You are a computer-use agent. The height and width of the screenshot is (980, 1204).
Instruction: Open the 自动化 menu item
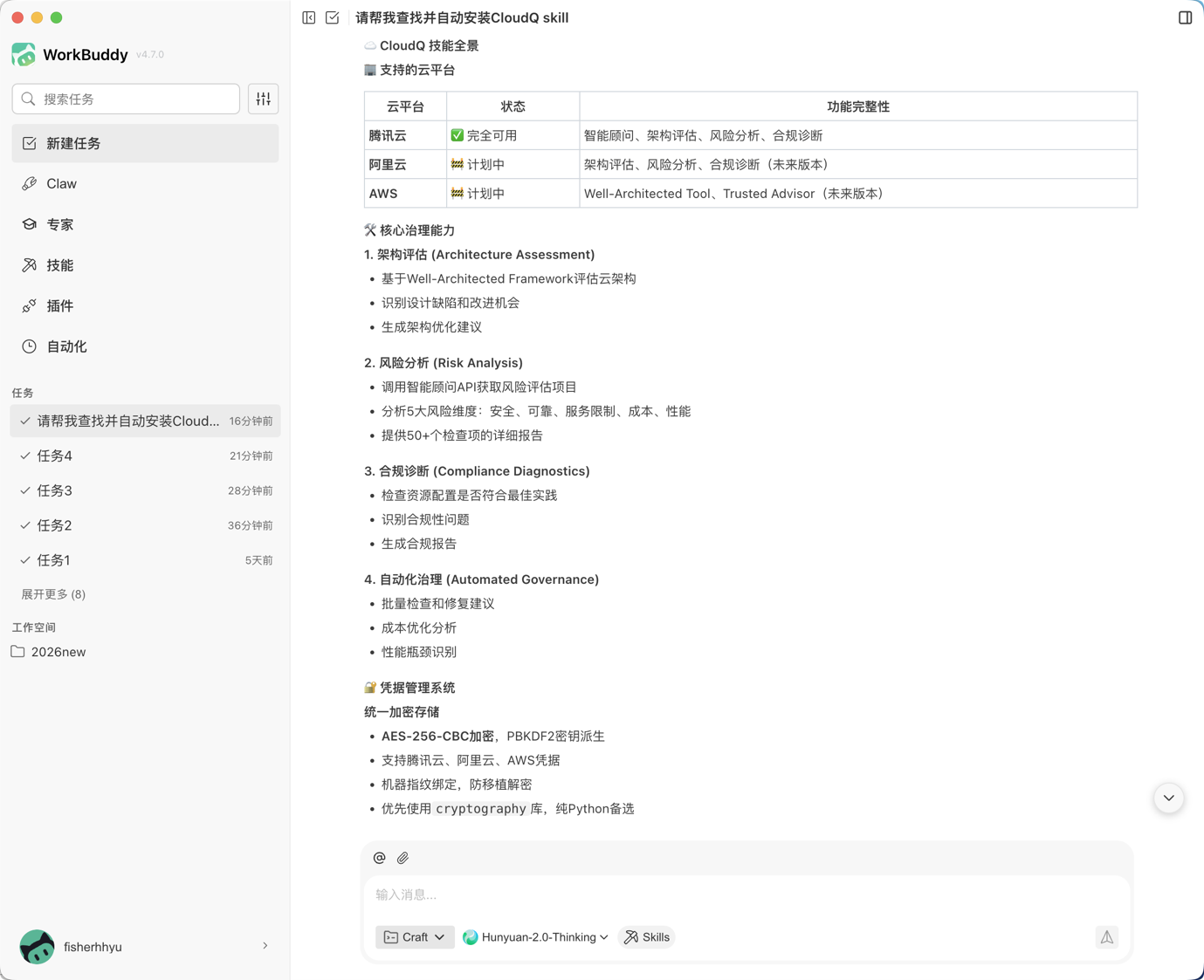[x=145, y=346]
